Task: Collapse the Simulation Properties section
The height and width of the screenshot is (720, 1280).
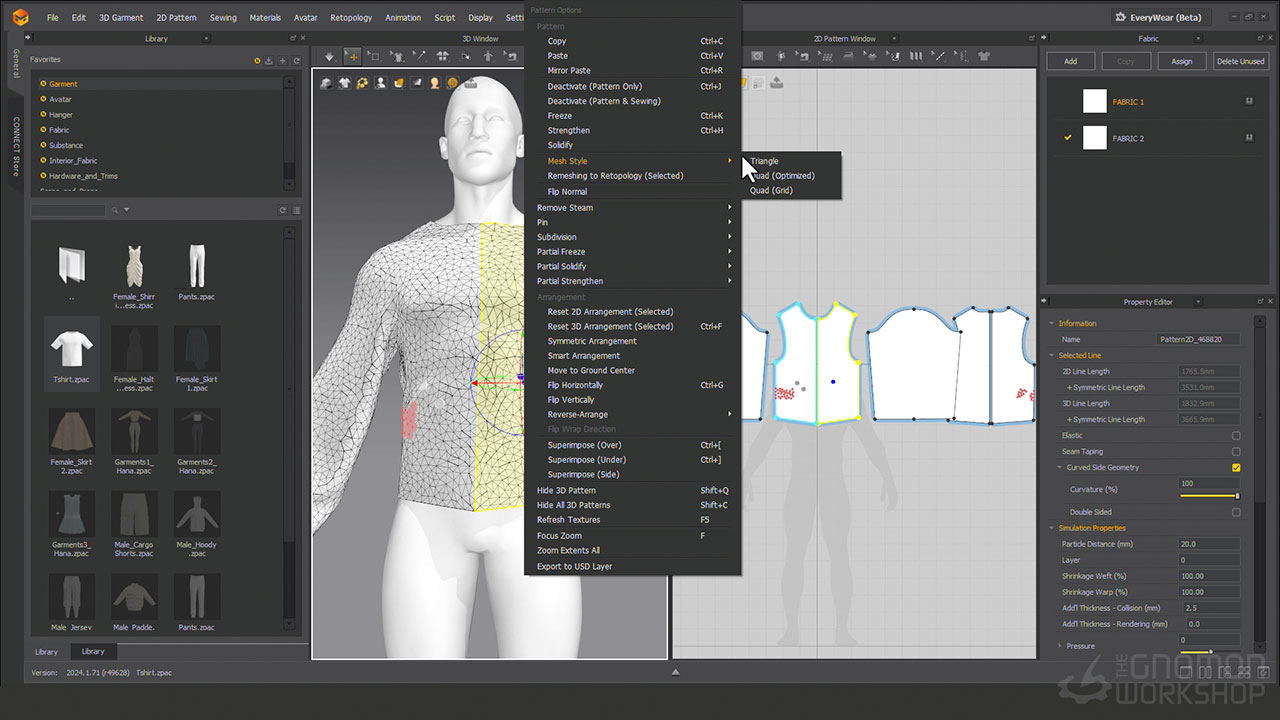Action: coord(1051,528)
